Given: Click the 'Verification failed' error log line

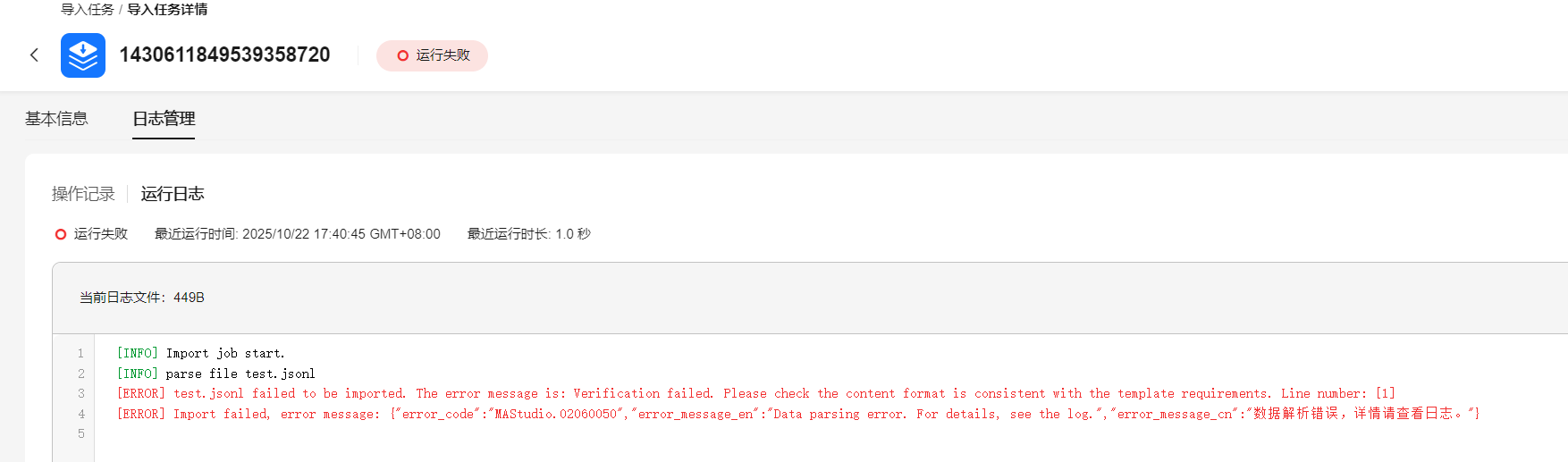Looking at the screenshot, I should click(755, 394).
